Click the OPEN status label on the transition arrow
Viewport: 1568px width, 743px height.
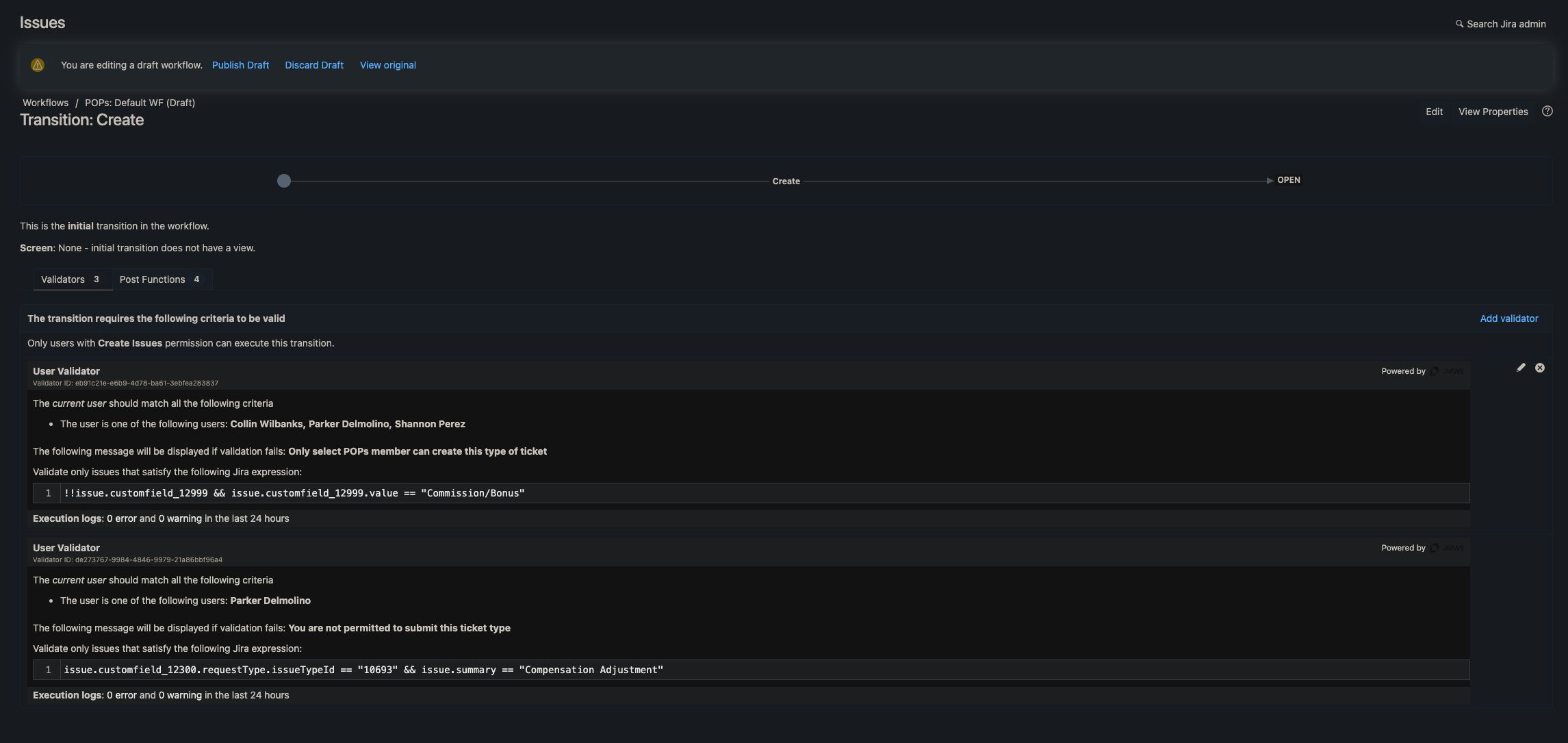(1289, 179)
